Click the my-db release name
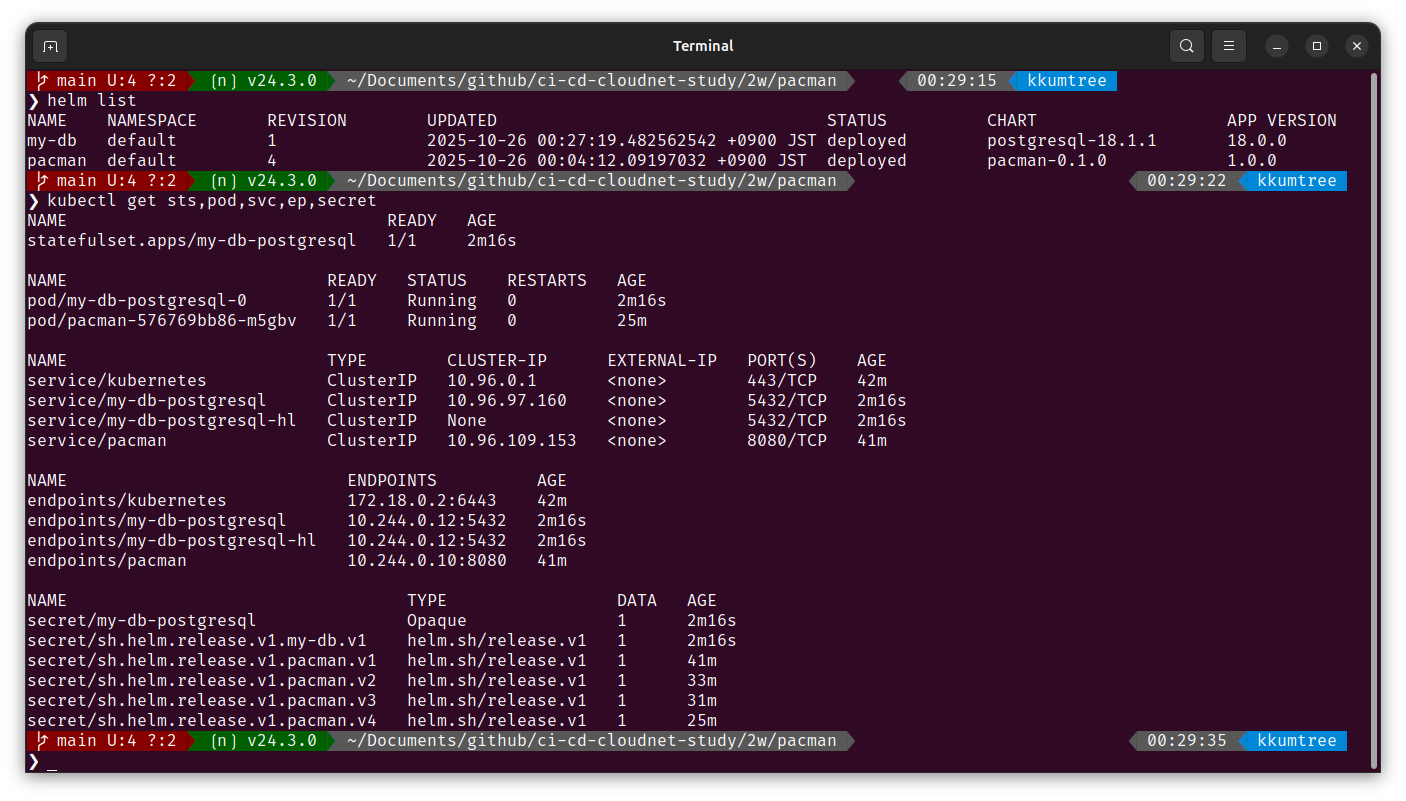 click(52, 140)
